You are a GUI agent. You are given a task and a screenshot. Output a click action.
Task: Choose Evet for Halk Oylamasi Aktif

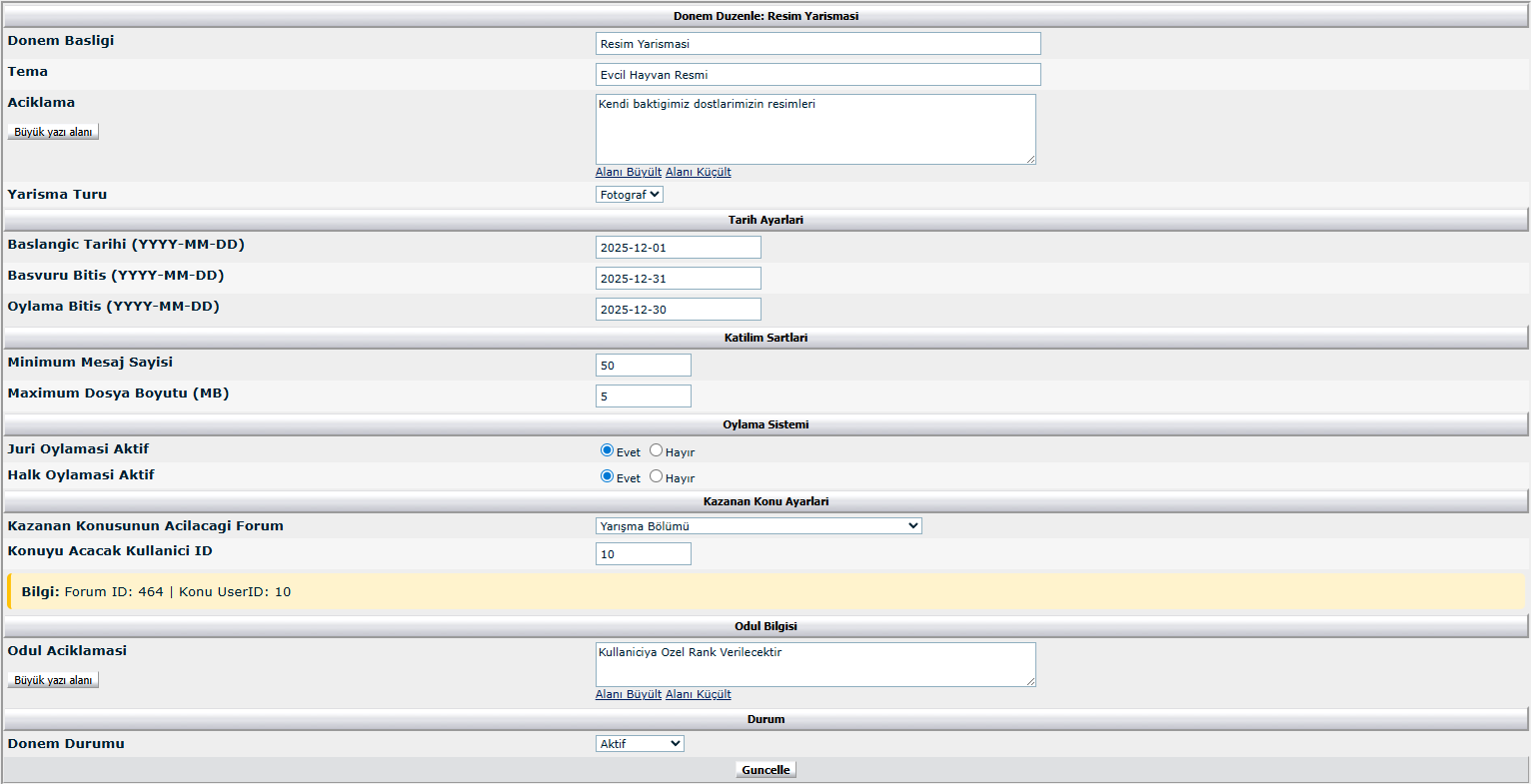pos(607,476)
